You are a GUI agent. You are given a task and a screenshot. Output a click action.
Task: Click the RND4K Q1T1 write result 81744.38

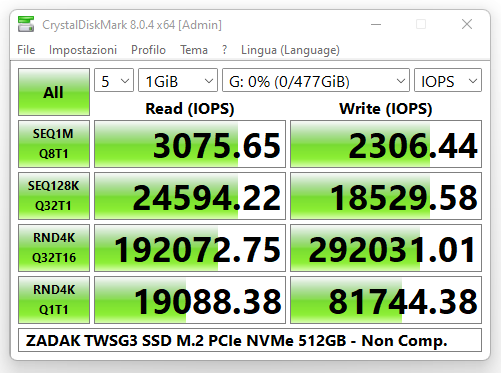[x=386, y=300]
